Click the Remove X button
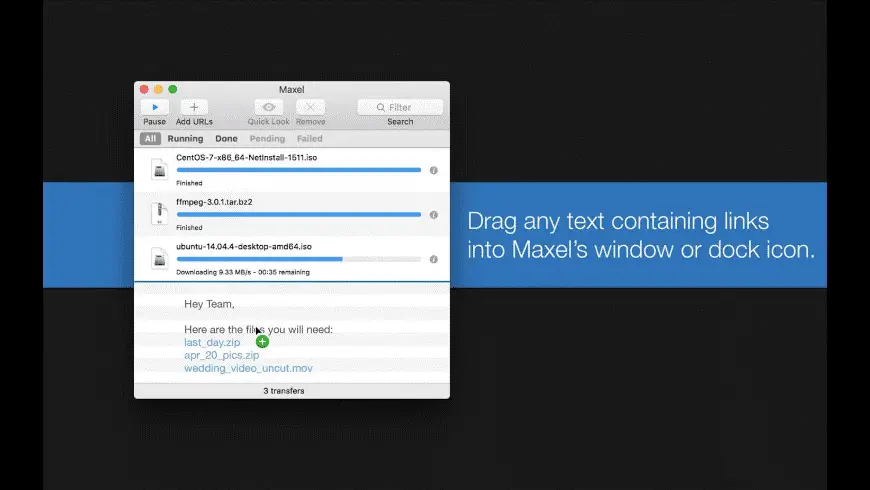The width and height of the screenshot is (870, 490). 310,107
